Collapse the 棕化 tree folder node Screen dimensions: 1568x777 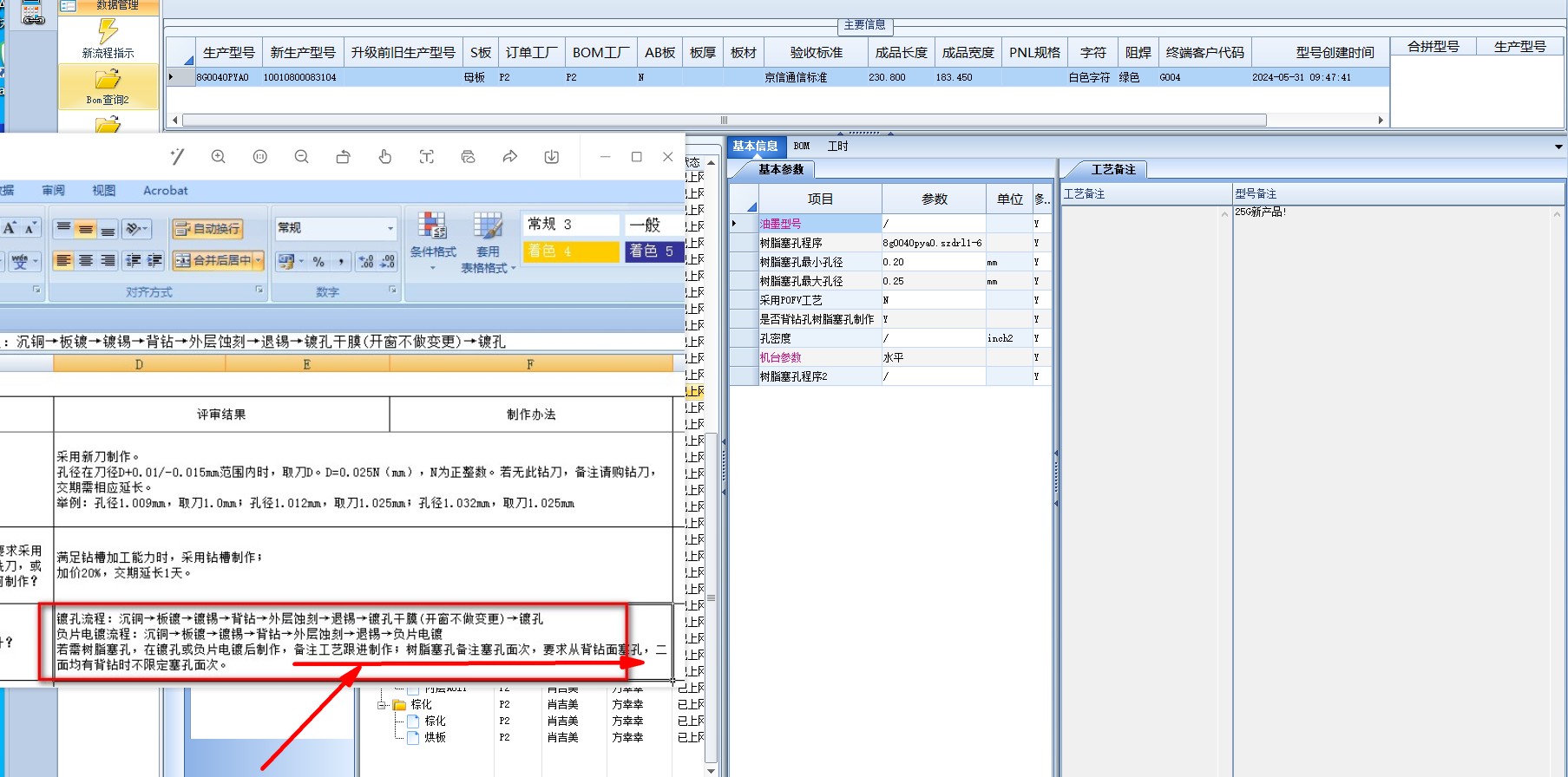pyautogui.click(x=381, y=705)
